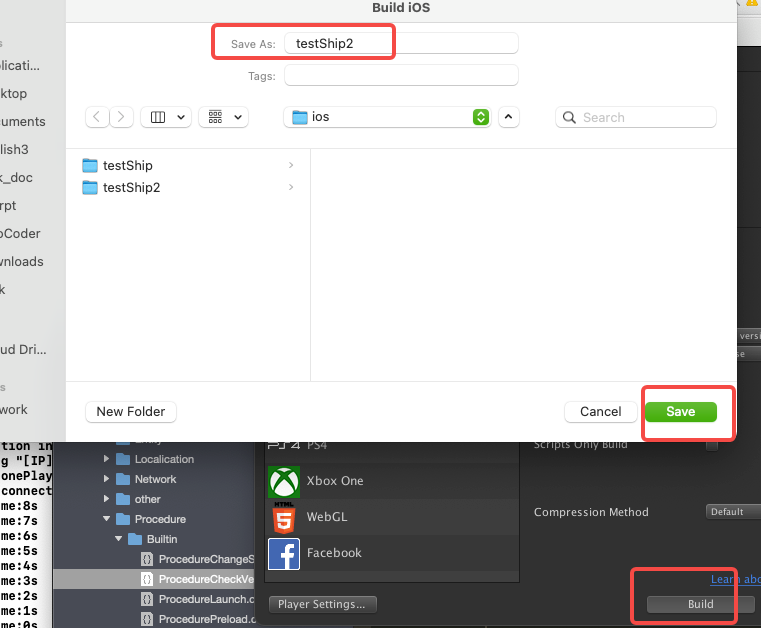Collapse the dialog with the up chevron button
This screenshot has width=761, height=628.
click(x=509, y=117)
